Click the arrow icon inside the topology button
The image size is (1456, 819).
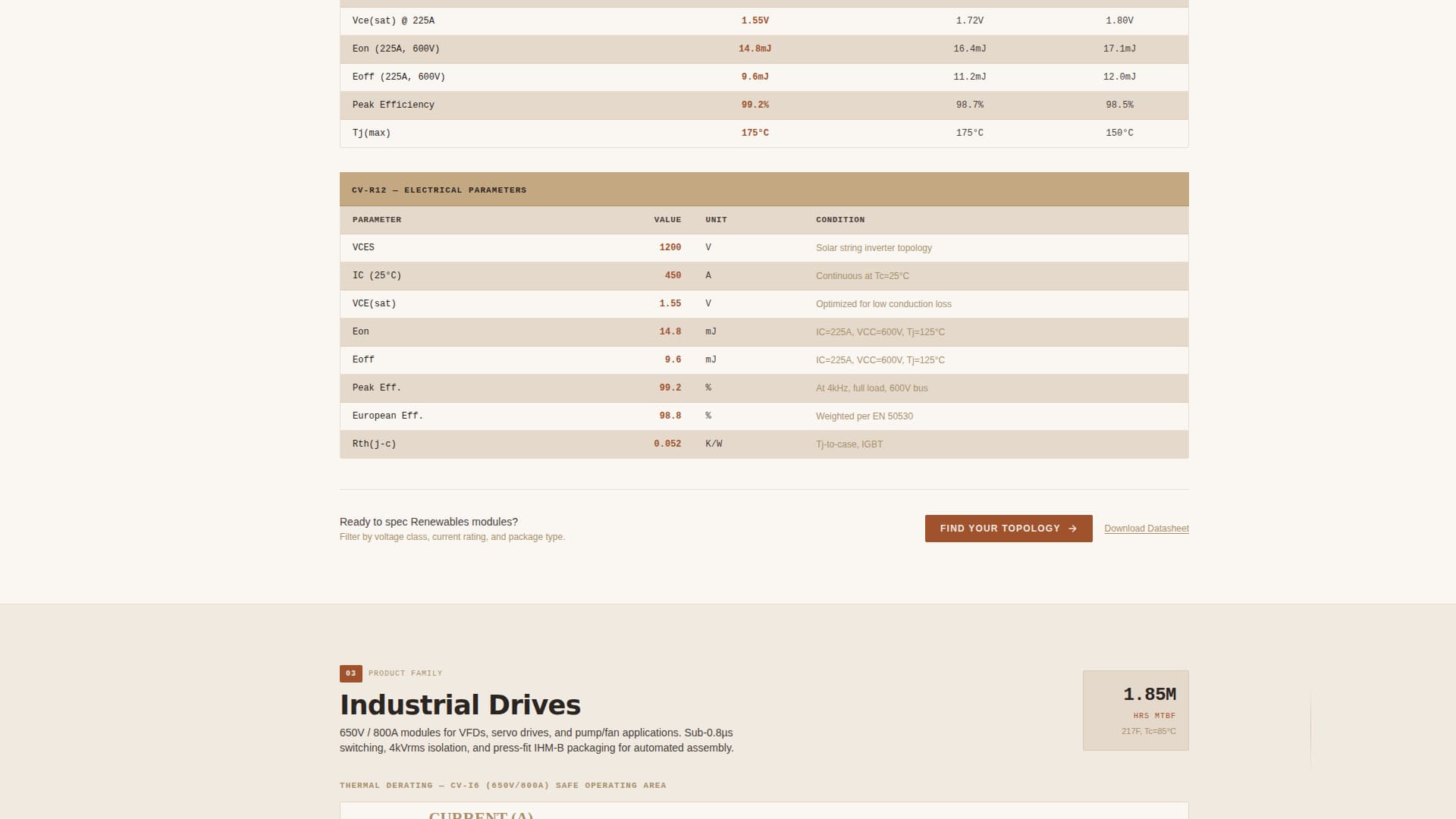pyautogui.click(x=1072, y=528)
